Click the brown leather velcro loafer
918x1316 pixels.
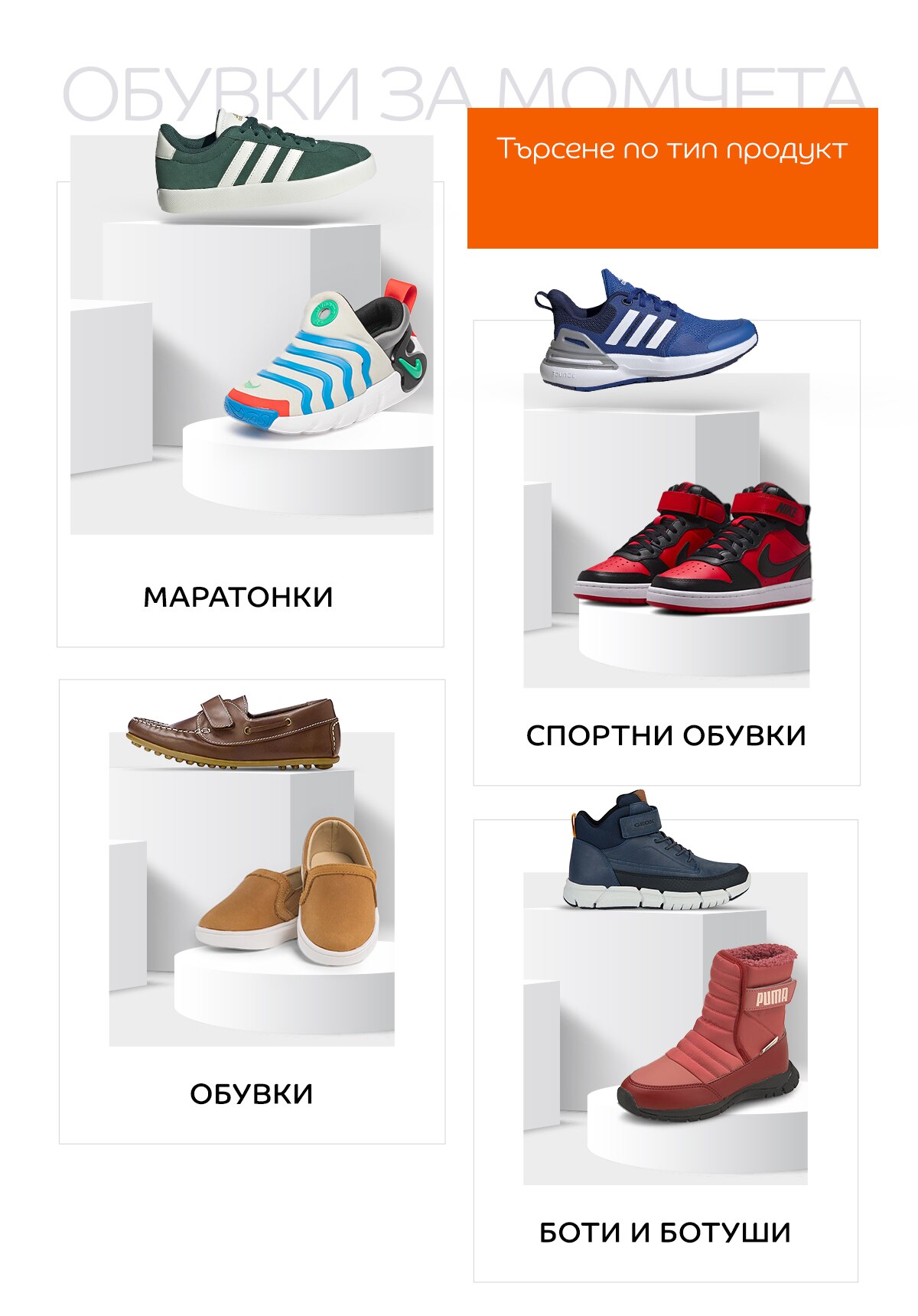click(x=233, y=732)
